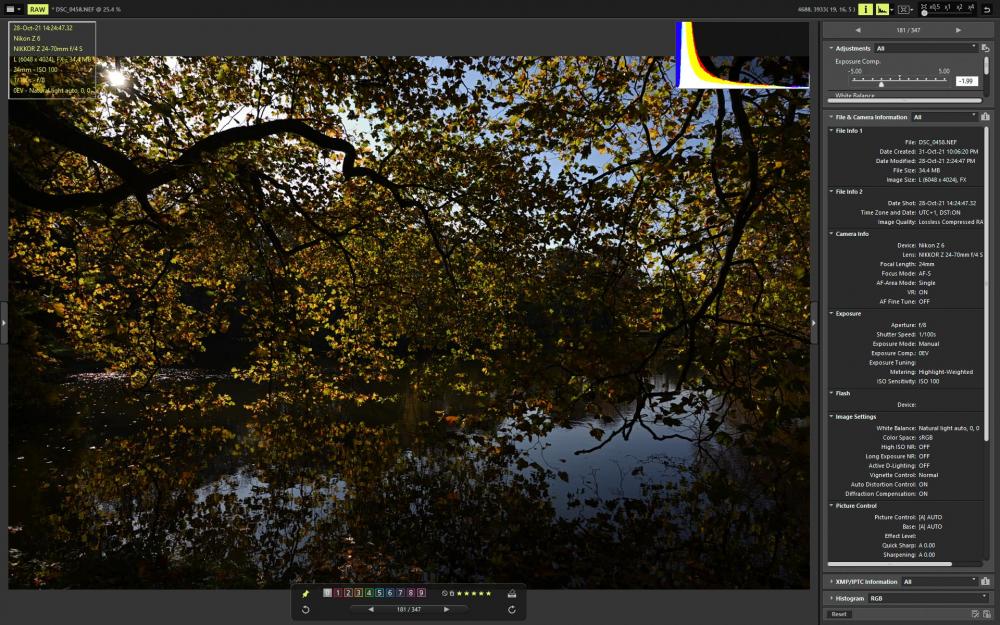Clear the star rating with no-rating icon
1000x625 pixels.
pyautogui.click(x=445, y=594)
